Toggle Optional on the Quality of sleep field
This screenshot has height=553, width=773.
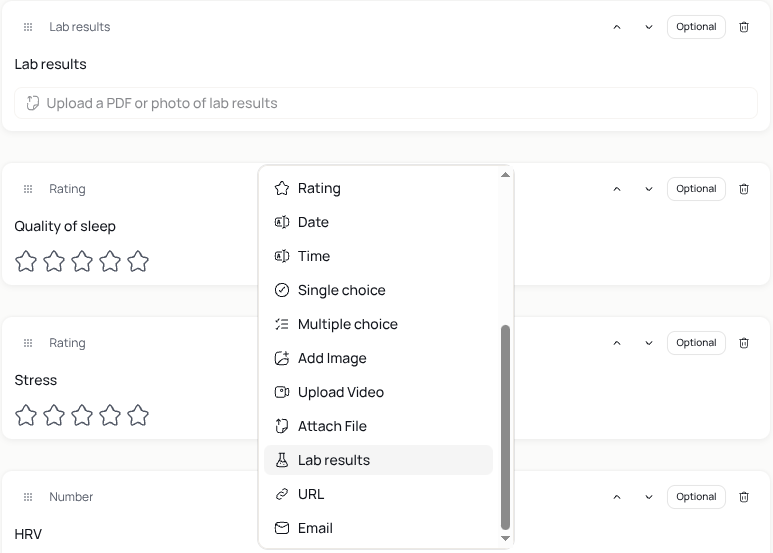(x=696, y=189)
